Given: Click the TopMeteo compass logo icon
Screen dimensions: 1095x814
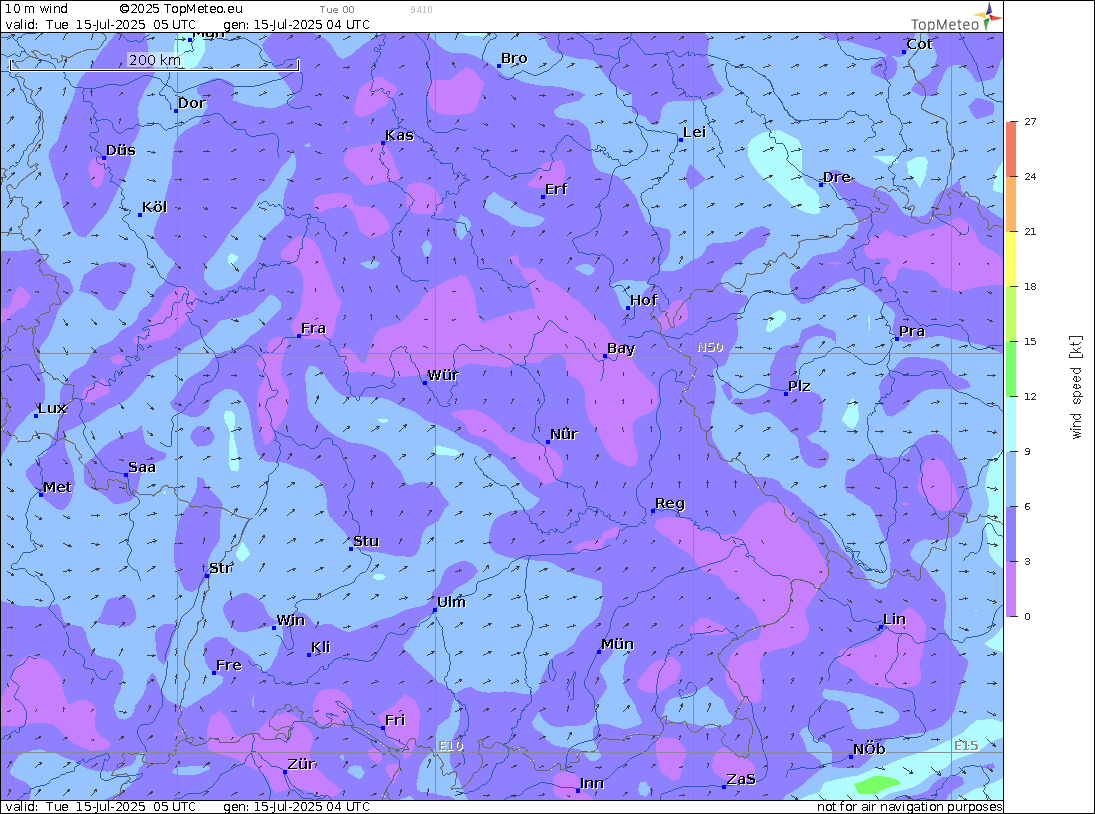Looking at the screenshot, I should point(990,16).
